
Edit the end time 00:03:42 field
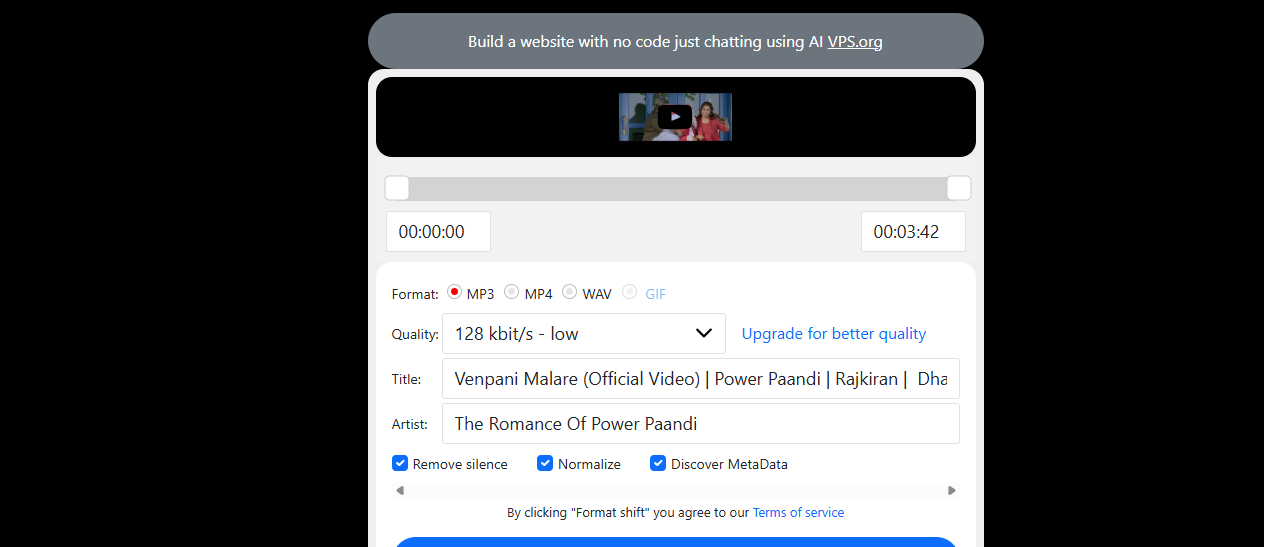[x=912, y=232]
